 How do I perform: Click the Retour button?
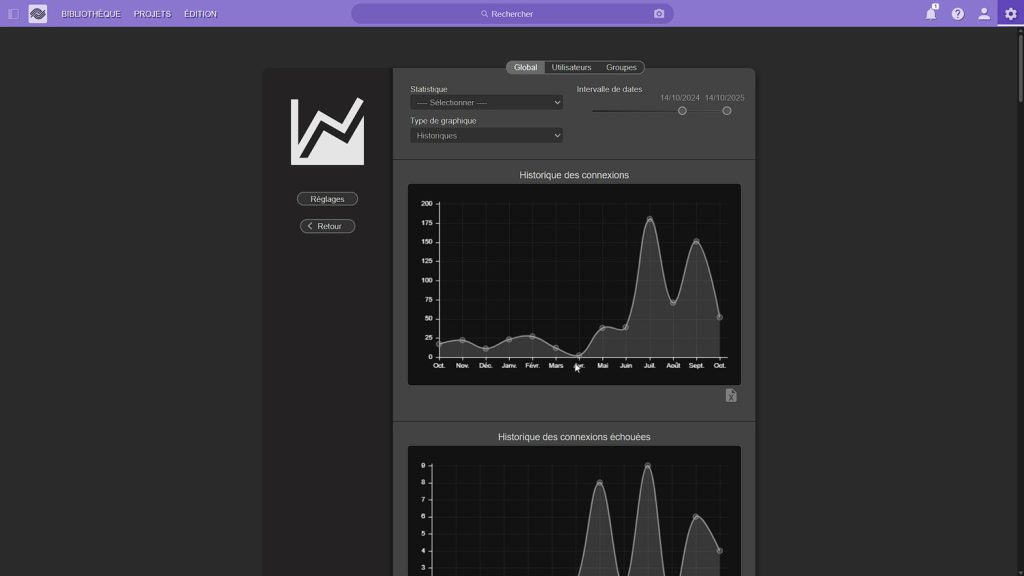click(x=327, y=226)
